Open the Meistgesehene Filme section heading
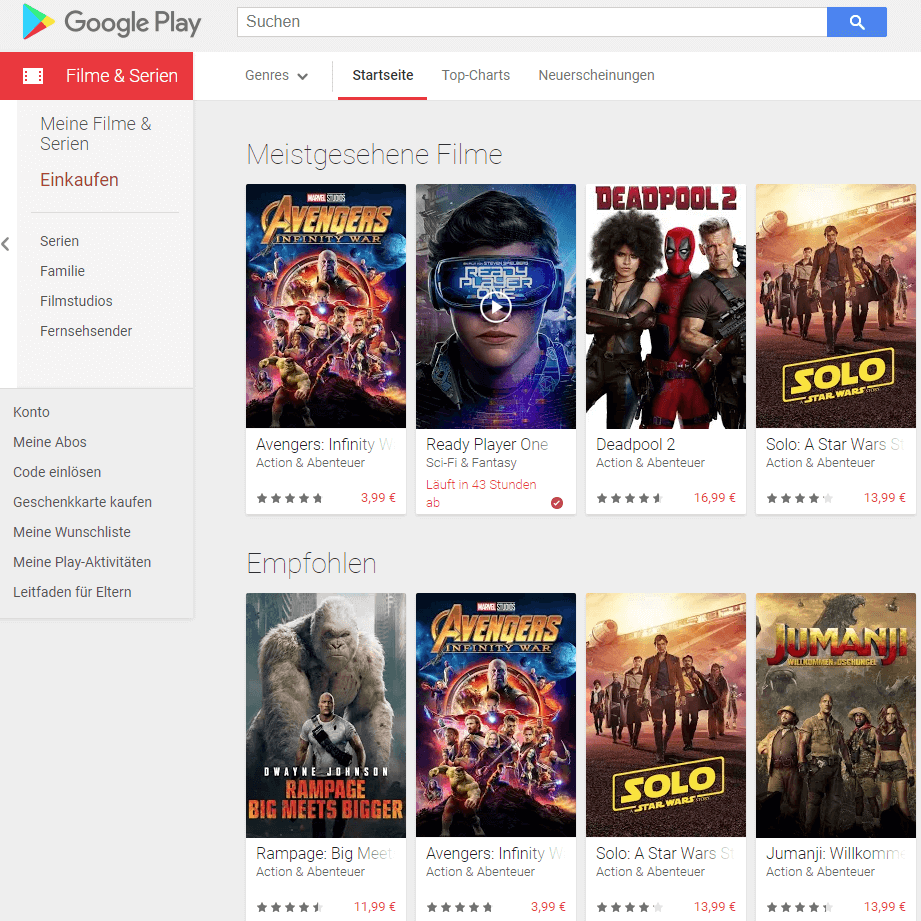 pos(374,155)
